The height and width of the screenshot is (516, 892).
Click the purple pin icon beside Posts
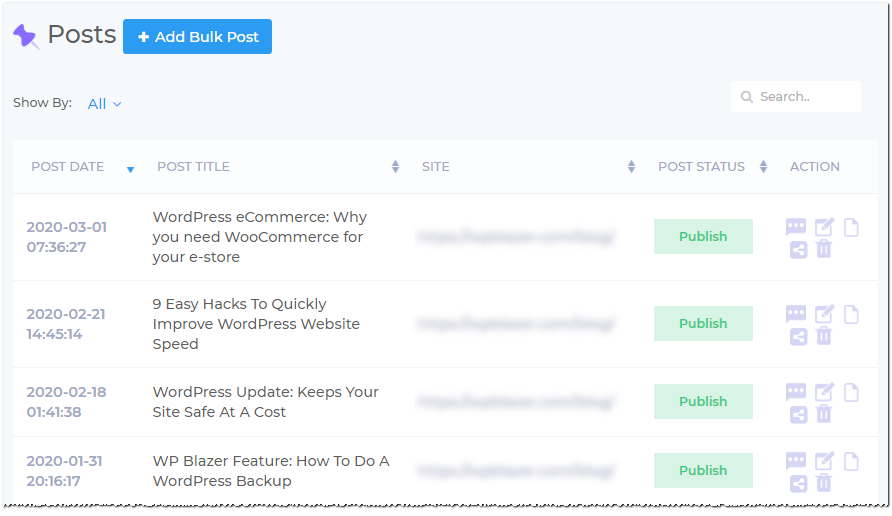(26, 36)
